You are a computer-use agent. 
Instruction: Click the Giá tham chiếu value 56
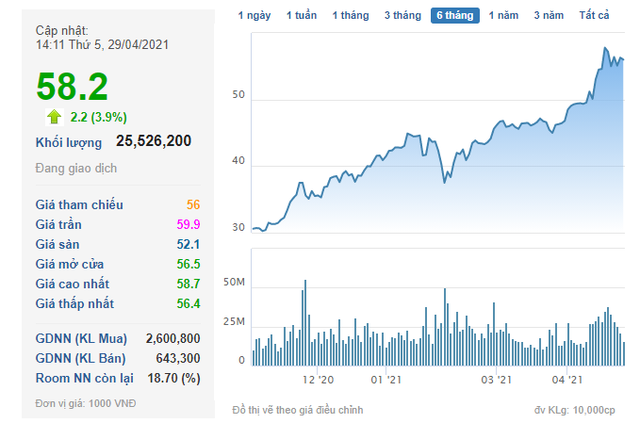coord(193,204)
